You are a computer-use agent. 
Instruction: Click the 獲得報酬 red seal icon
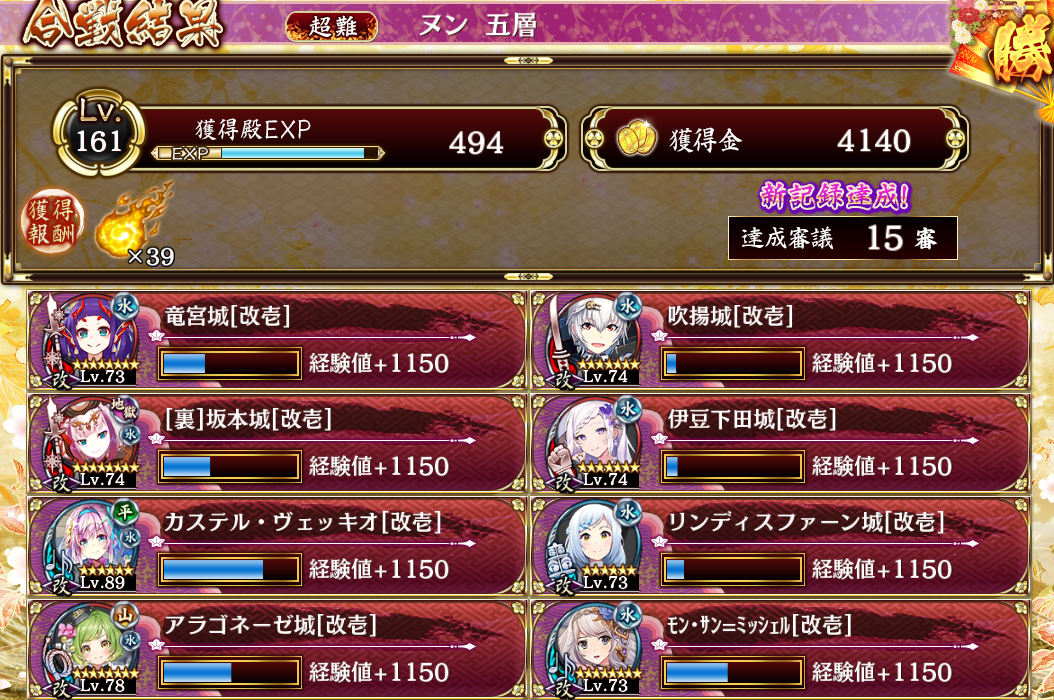coord(52,221)
